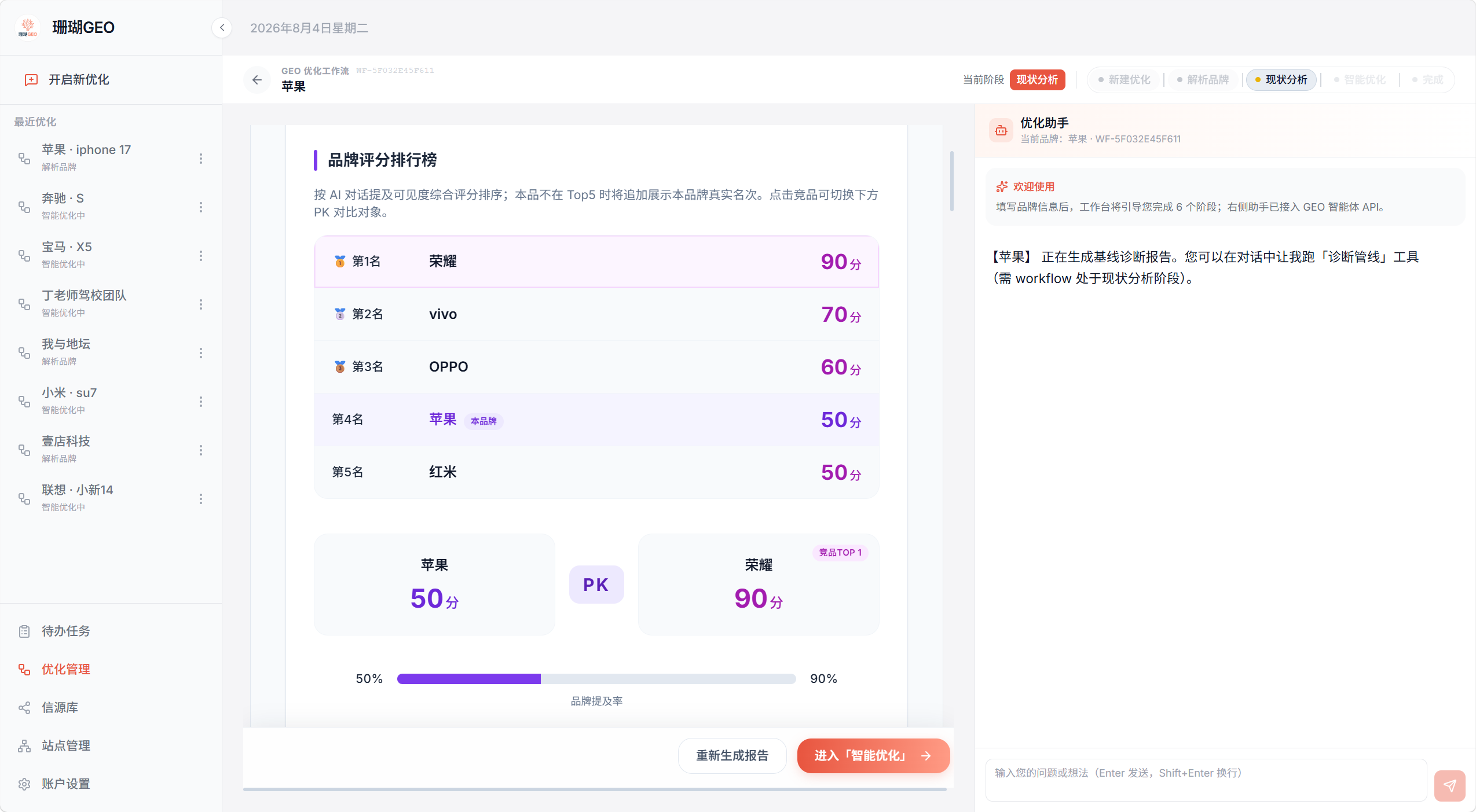This screenshot has width=1476, height=812.
Task: Click the gold medal icon for 第1名
Action: pyautogui.click(x=340, y=262)
